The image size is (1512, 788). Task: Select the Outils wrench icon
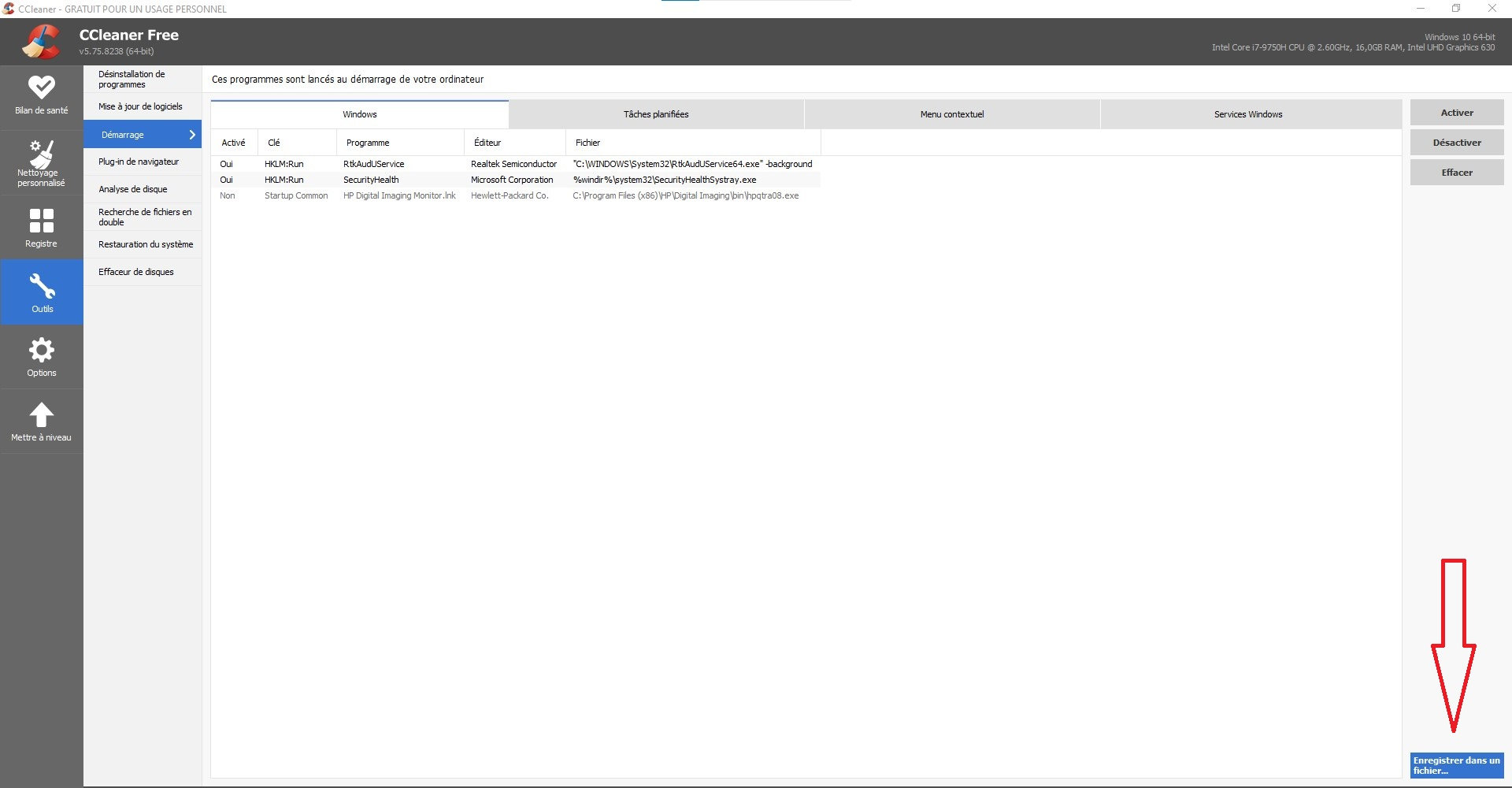coord(42,286)
